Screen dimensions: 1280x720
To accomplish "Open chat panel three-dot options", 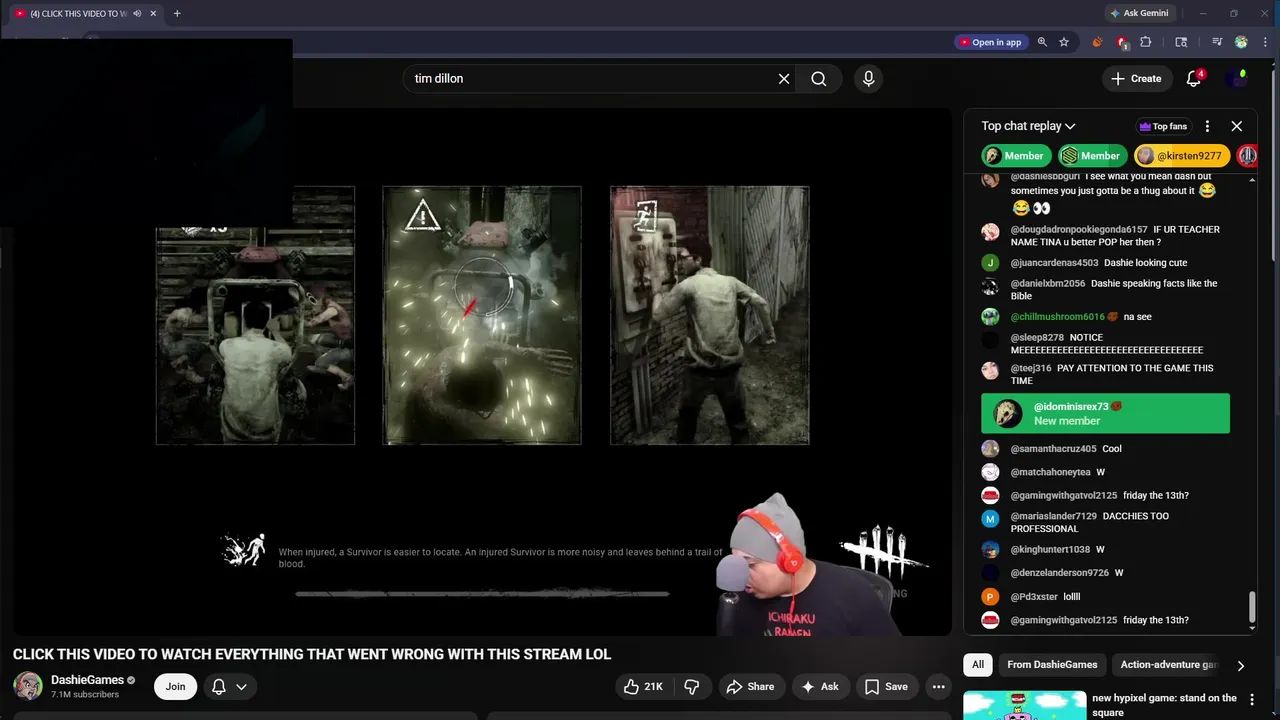I will [1207, 126].
